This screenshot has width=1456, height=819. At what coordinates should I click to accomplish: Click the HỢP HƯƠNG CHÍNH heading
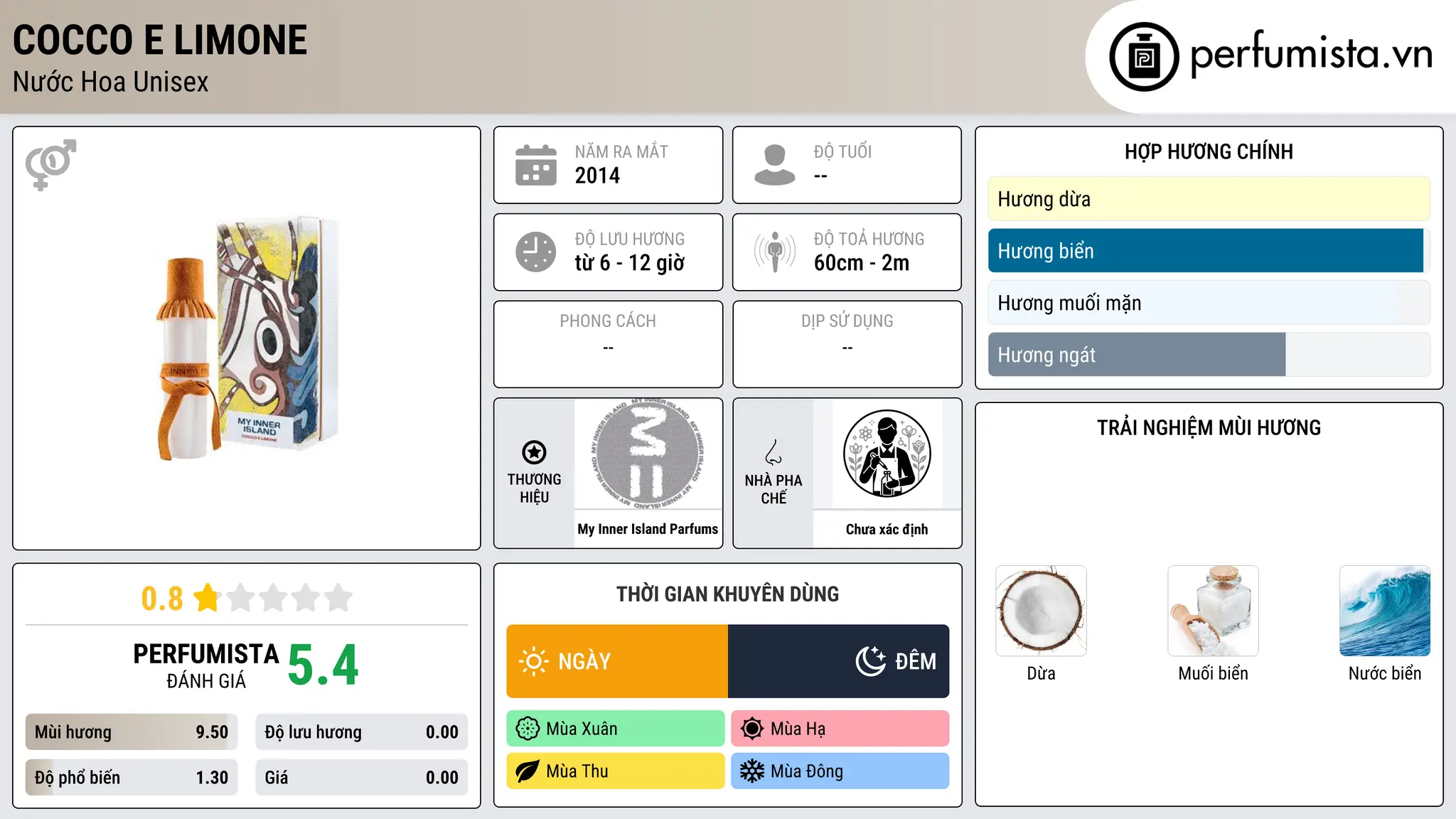click(1209, 151)
